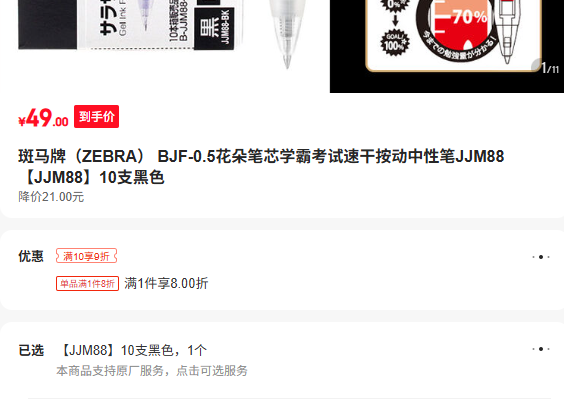Select the 单品满1件8折 promotion tag
The height and width of the screenshot is (414, 564).
click(87, 283)
